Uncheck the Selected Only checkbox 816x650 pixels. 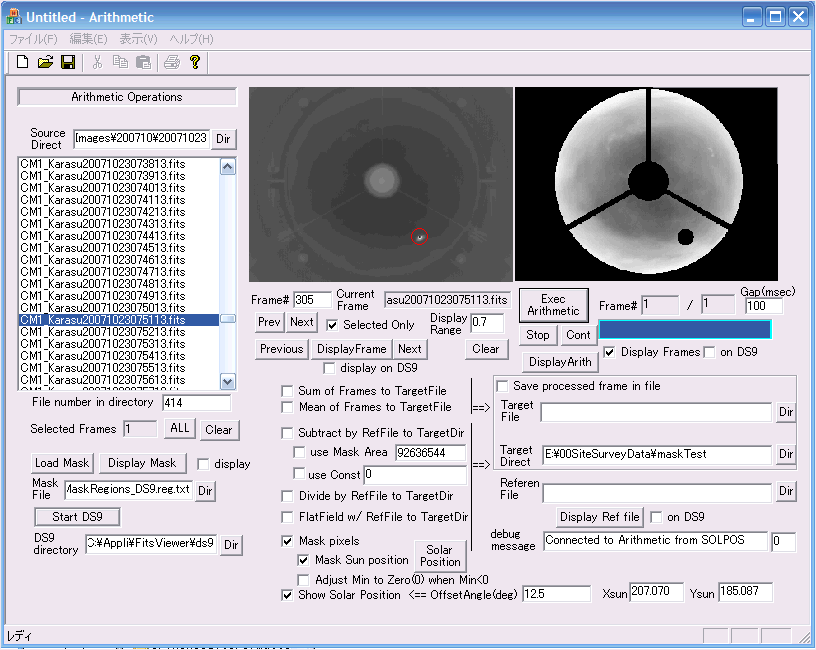coord(333,325)
